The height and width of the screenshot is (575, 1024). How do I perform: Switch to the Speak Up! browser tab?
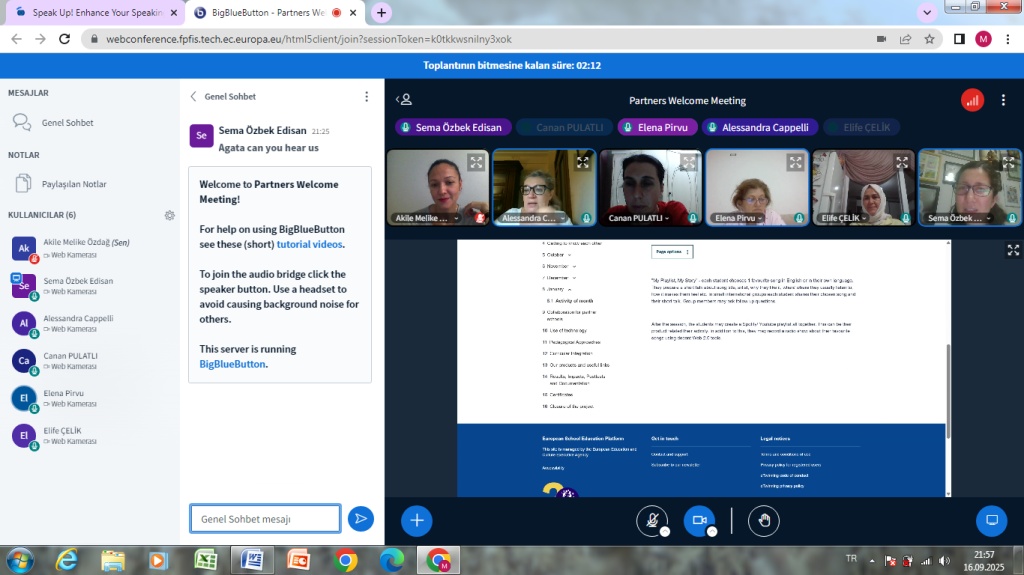90,13
